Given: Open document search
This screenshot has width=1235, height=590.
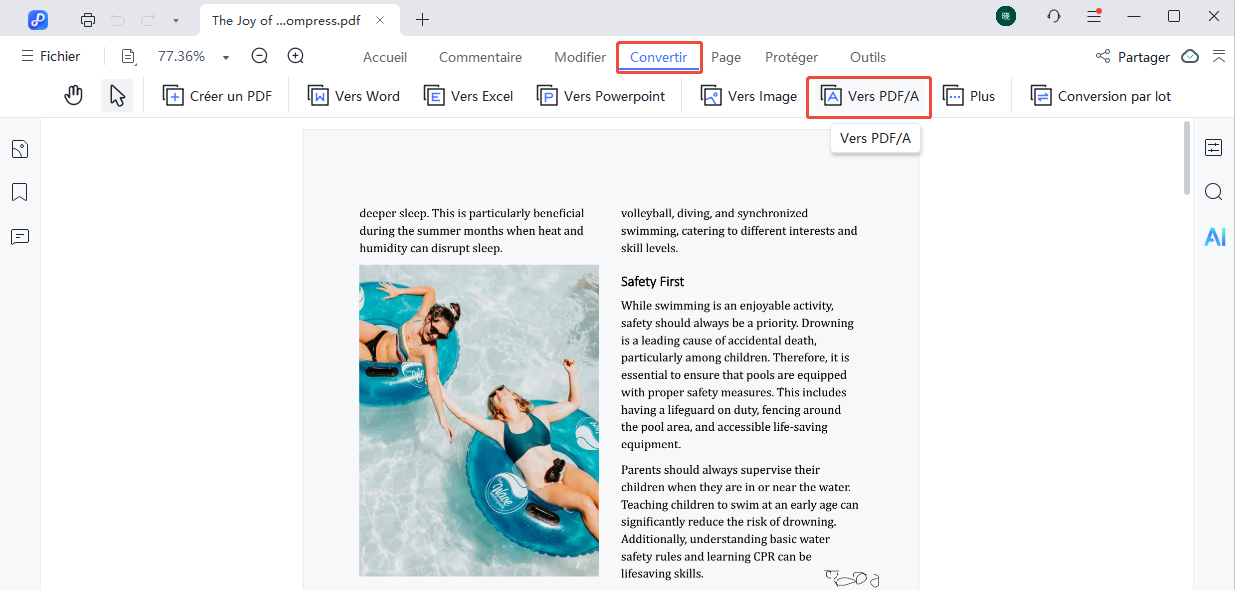Looking at the screenshot, I should pyautogui.click(x=1213, y=191).
